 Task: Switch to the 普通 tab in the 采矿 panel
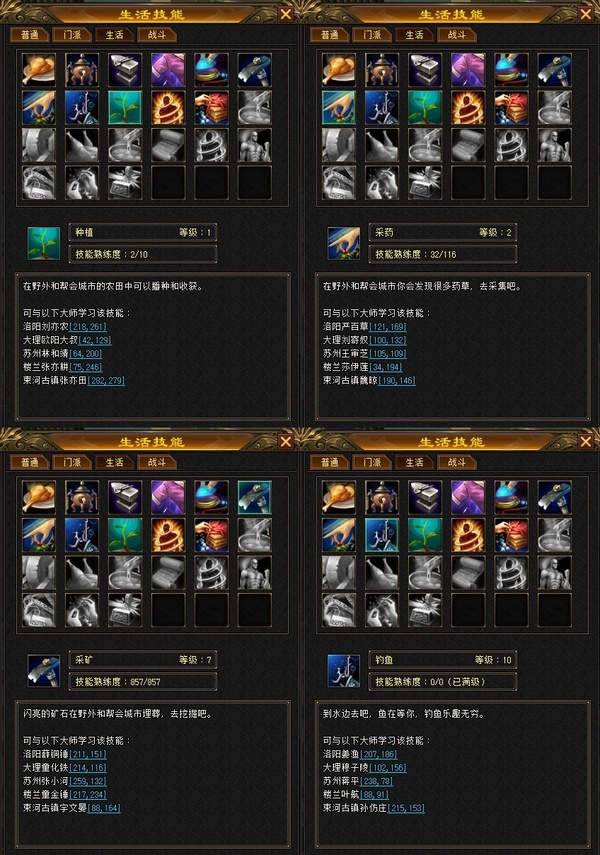pos(30,462)
